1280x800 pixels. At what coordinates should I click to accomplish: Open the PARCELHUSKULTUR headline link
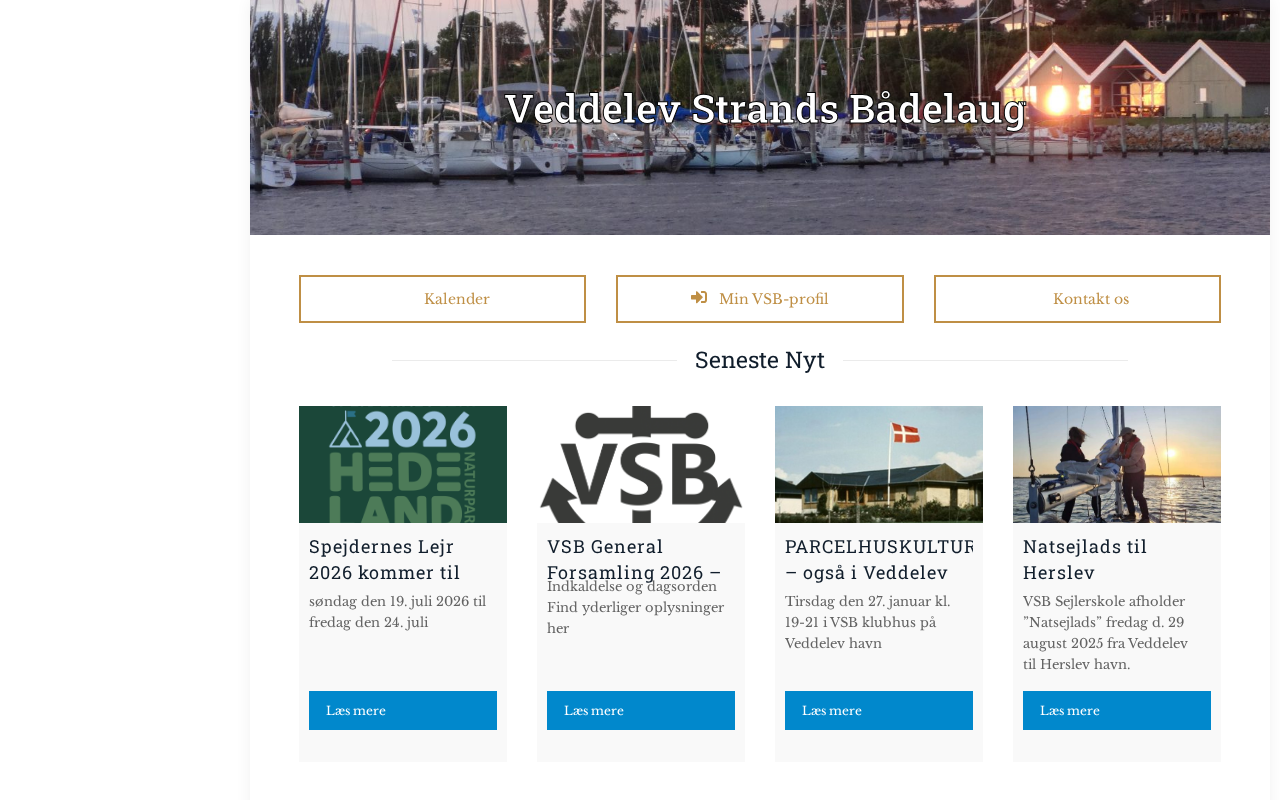(x=879, y=559)
